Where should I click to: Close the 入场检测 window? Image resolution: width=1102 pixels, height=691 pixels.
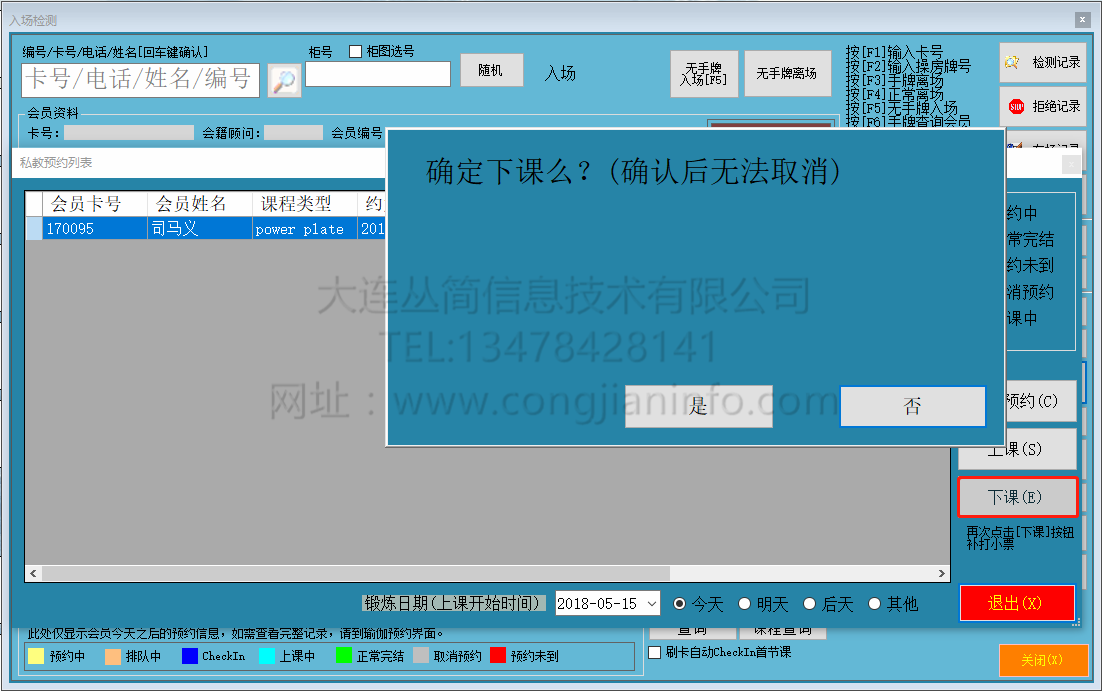coord(1082,20)
